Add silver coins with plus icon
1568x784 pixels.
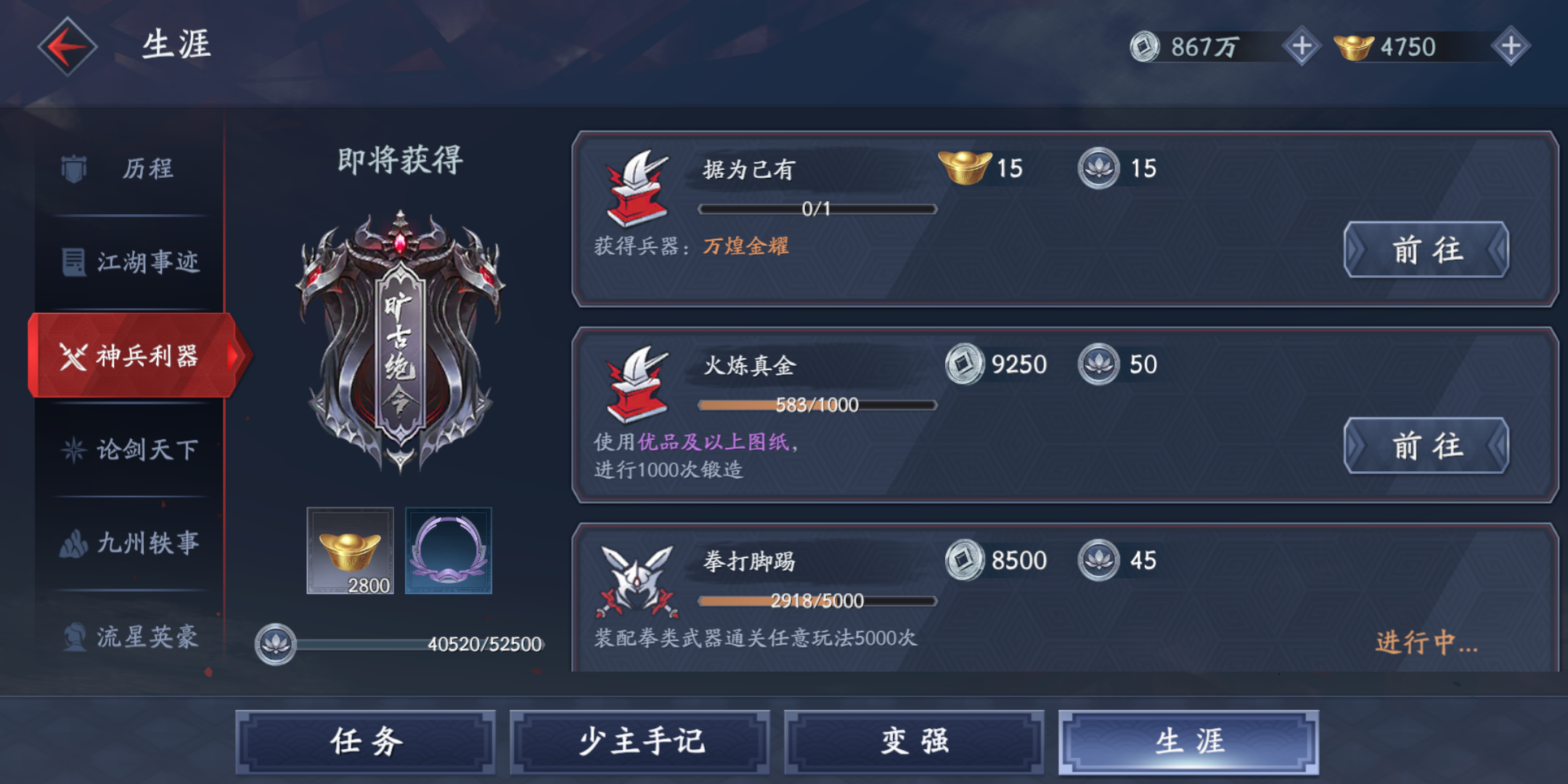pos(1302,47)
